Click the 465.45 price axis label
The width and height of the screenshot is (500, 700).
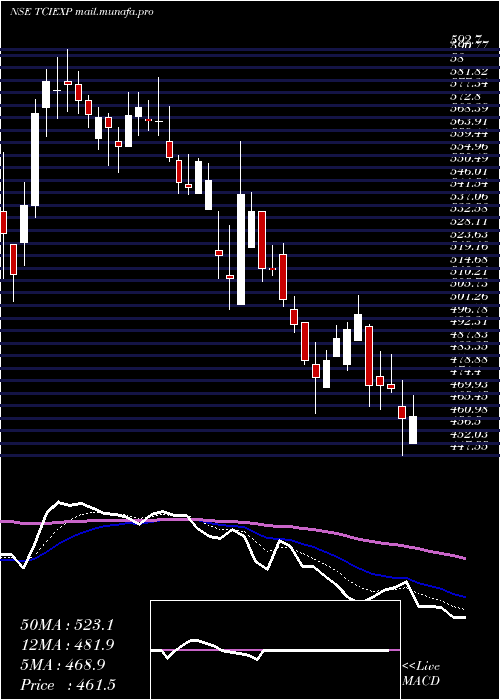coord(469,396)
